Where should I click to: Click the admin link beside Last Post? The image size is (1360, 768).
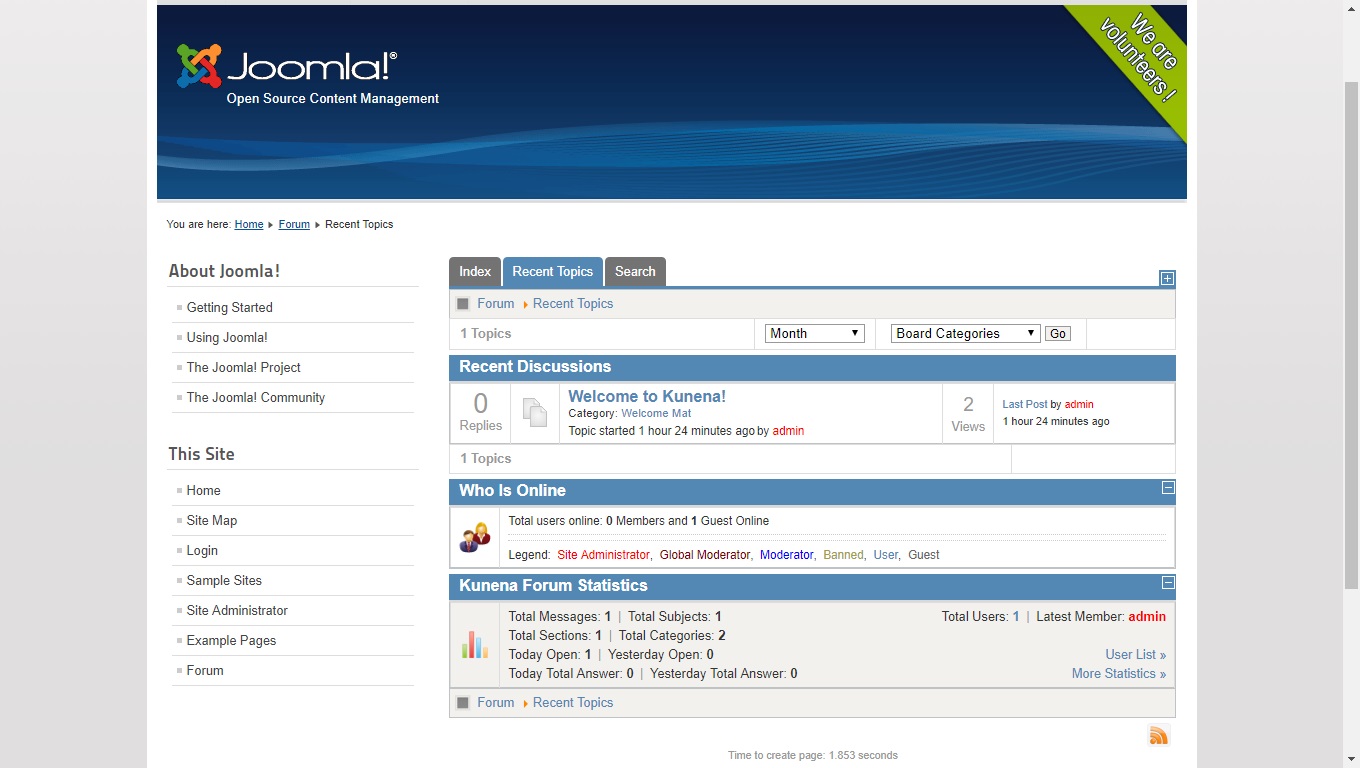pyautogui.click(x=1079, y=404)
